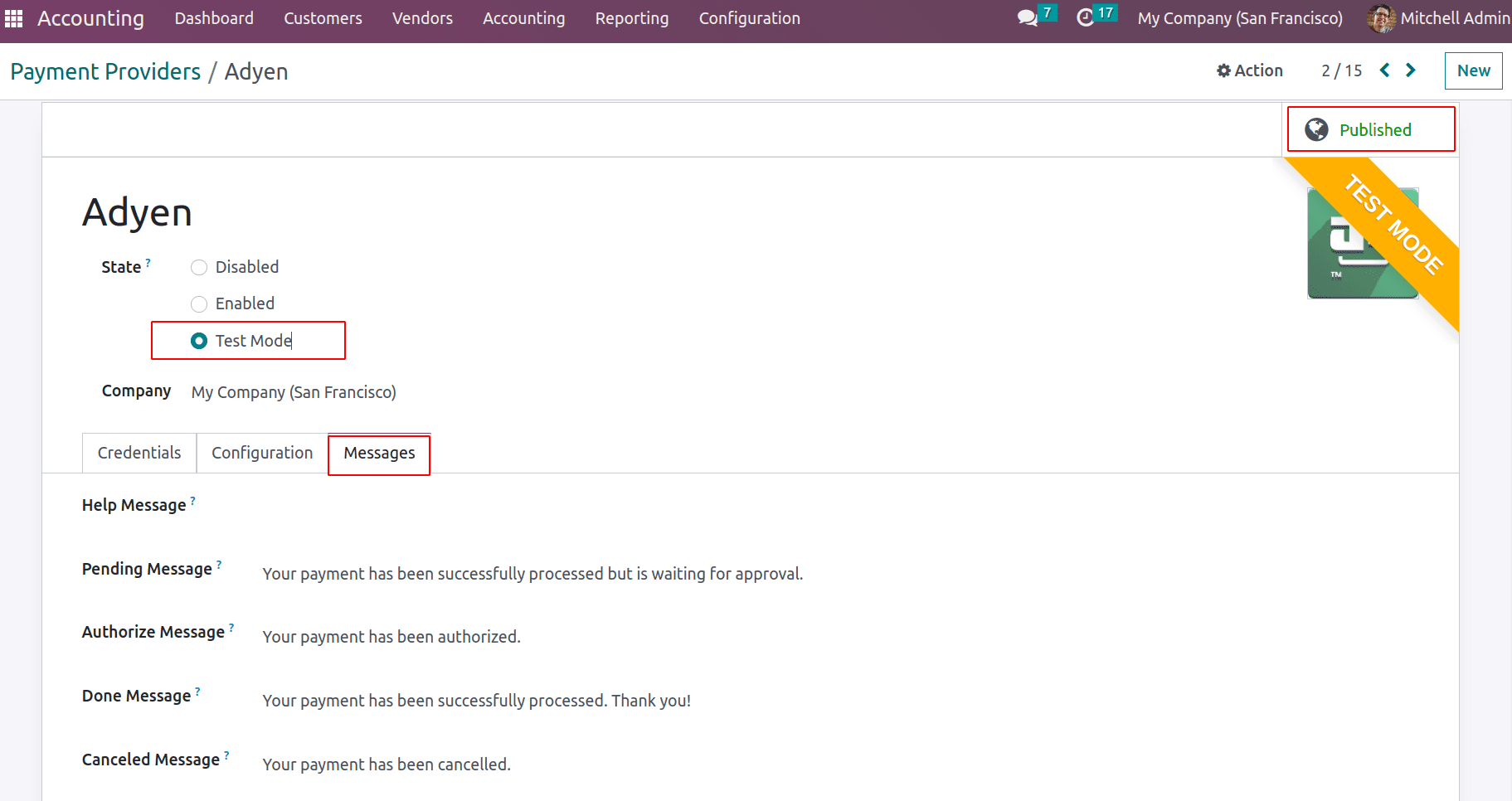Open help tooltip next to Pending Message
This screenshot has height=801, width=1512.
[x=219, y=564]
